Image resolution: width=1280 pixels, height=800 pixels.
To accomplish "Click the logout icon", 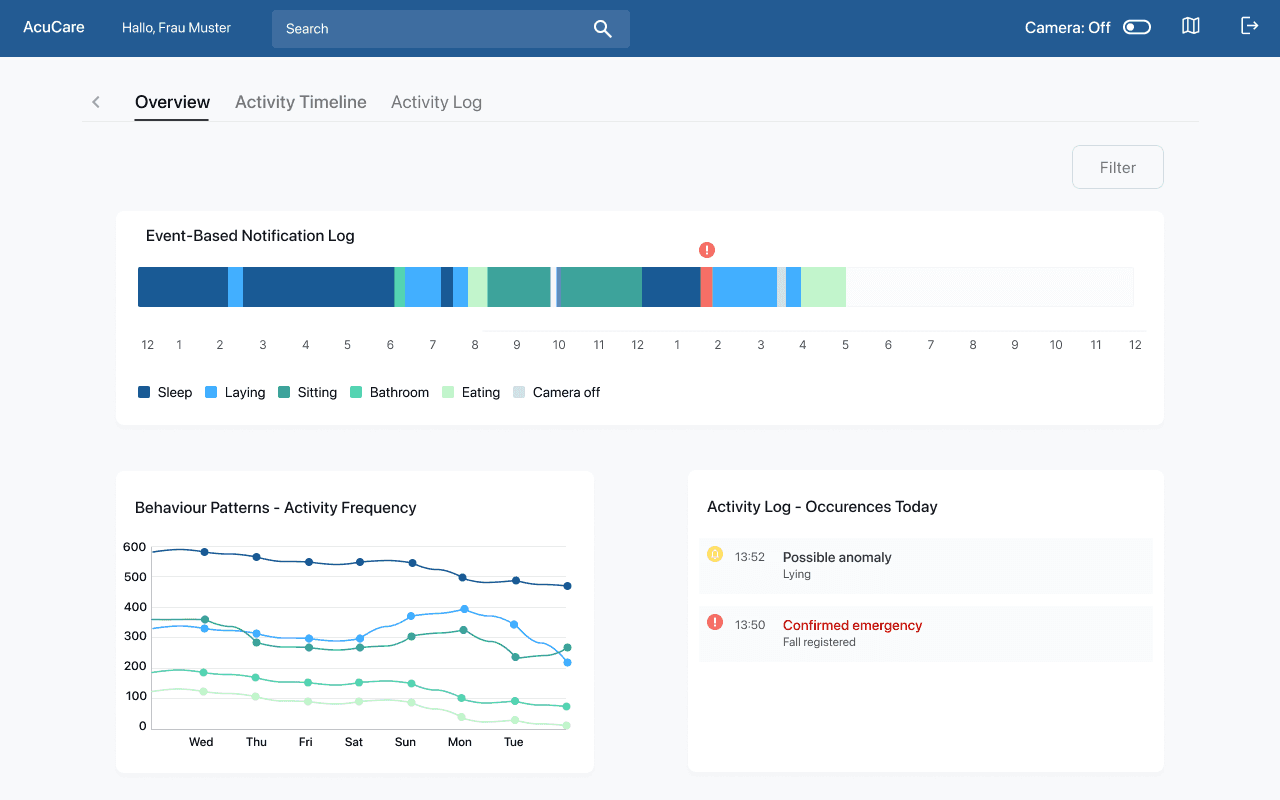I will coord(1249,26).
